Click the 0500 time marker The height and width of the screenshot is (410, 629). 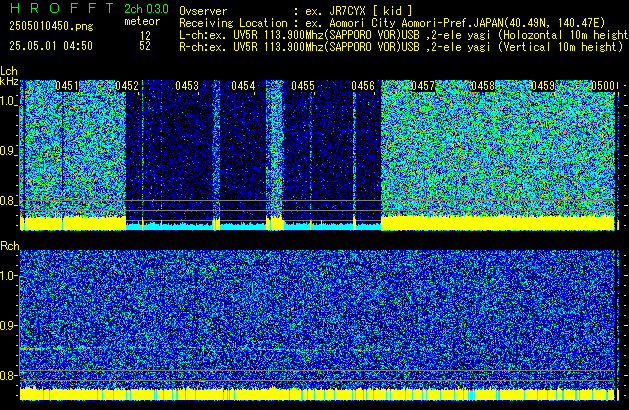tap(603, 86)
